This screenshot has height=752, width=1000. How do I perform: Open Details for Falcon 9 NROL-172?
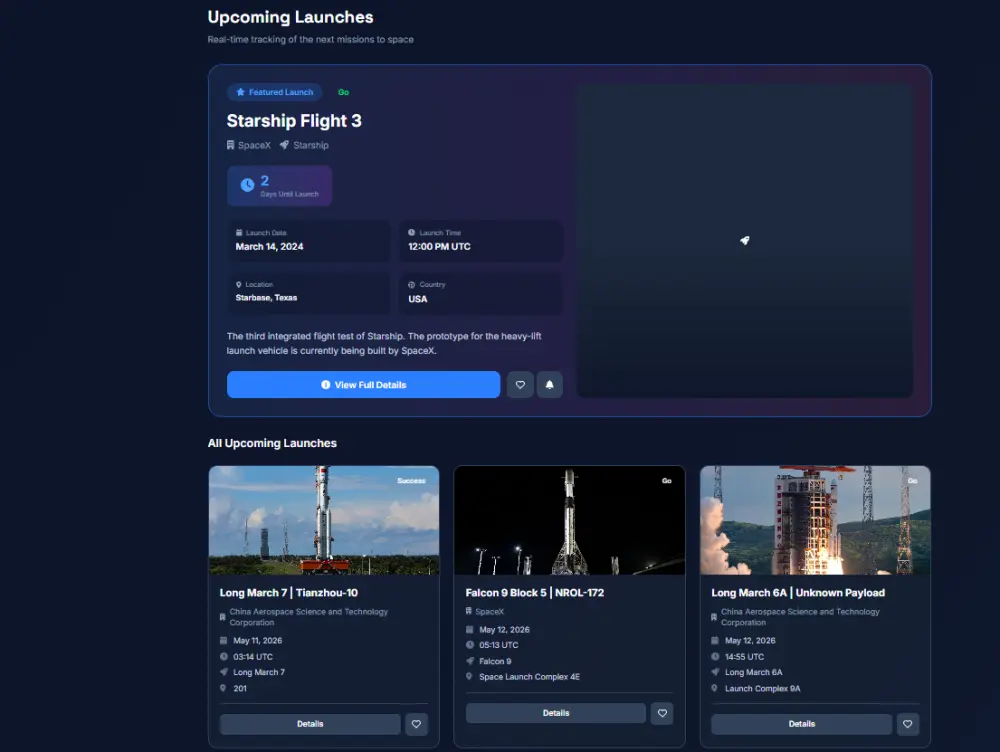pos(555,713)
